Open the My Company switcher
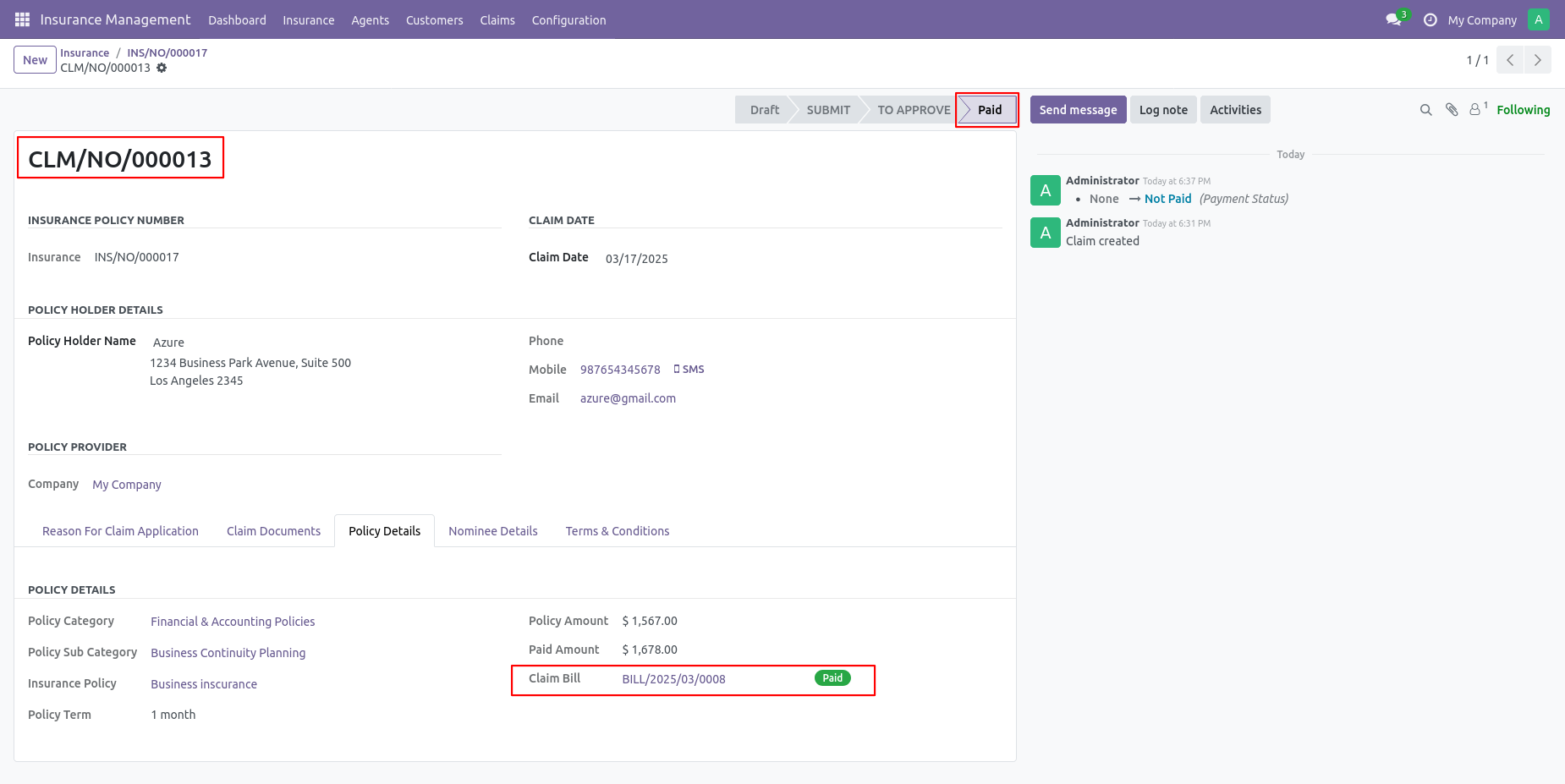Screen dimensions: 1565x784 1482,20
